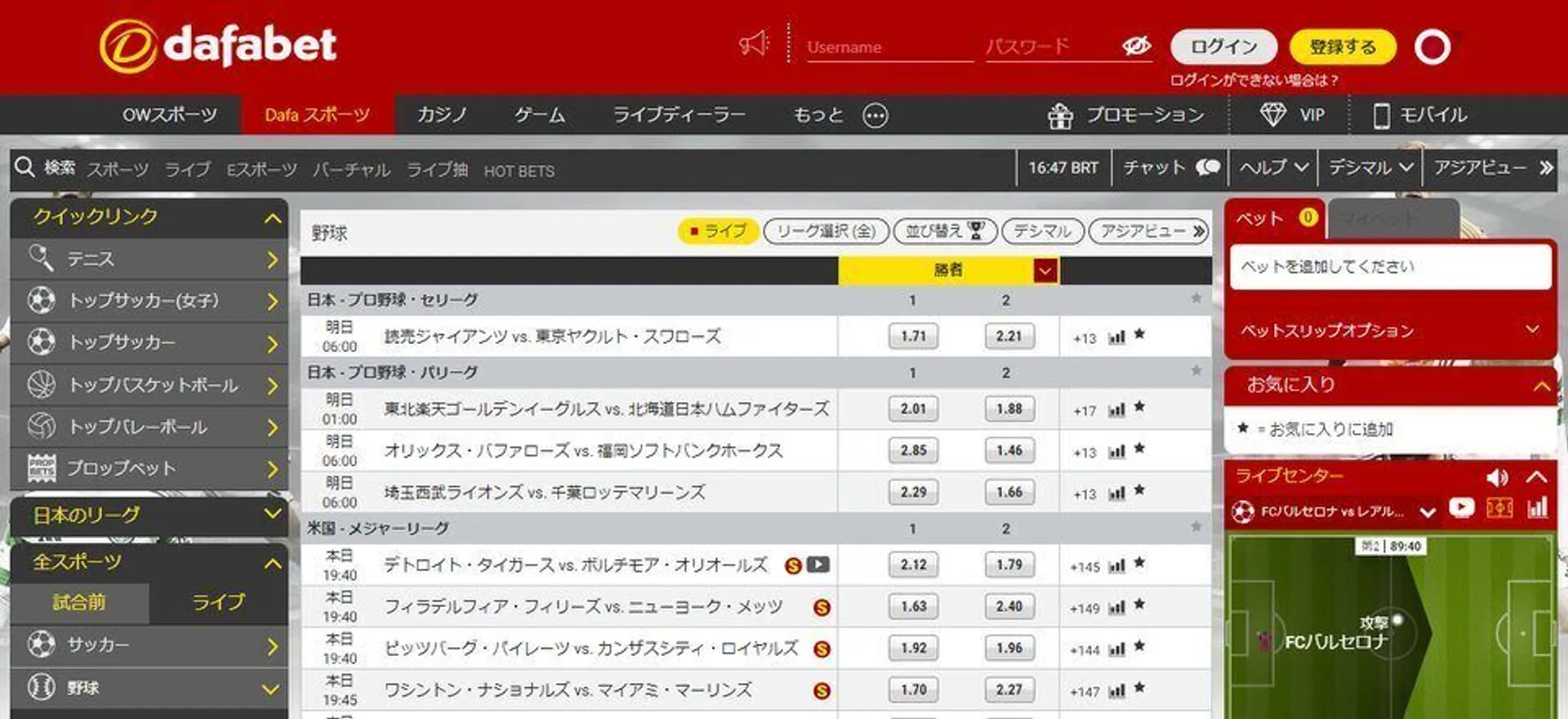Go to the Casino menu
This screenshot has height=719, width=1568.
coord(442,115)
